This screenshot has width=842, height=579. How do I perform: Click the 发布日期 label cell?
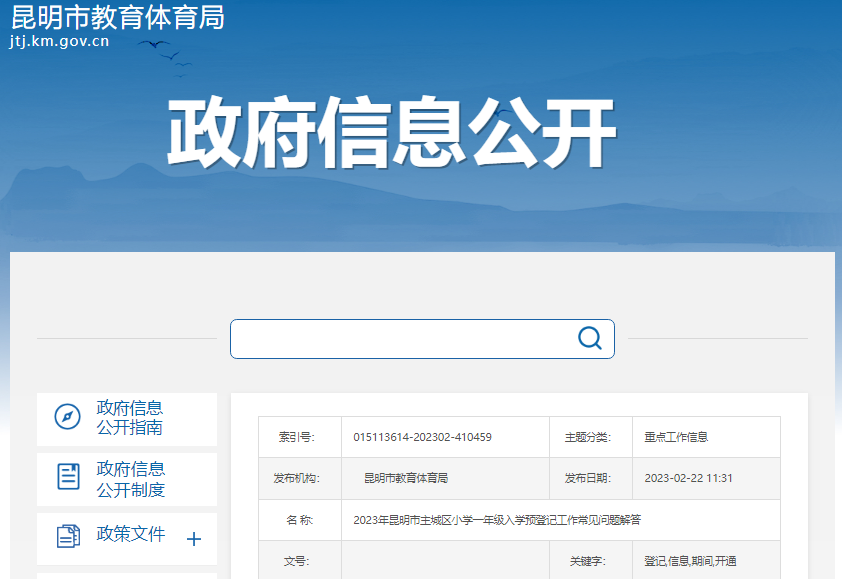point(591,479)
